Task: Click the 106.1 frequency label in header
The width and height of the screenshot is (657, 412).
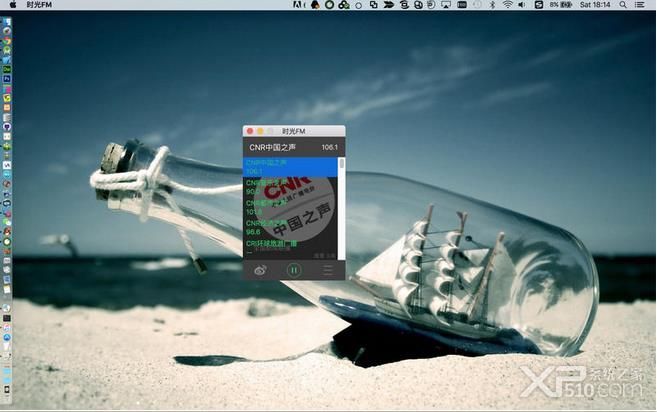Action: [x=329, y=148]
